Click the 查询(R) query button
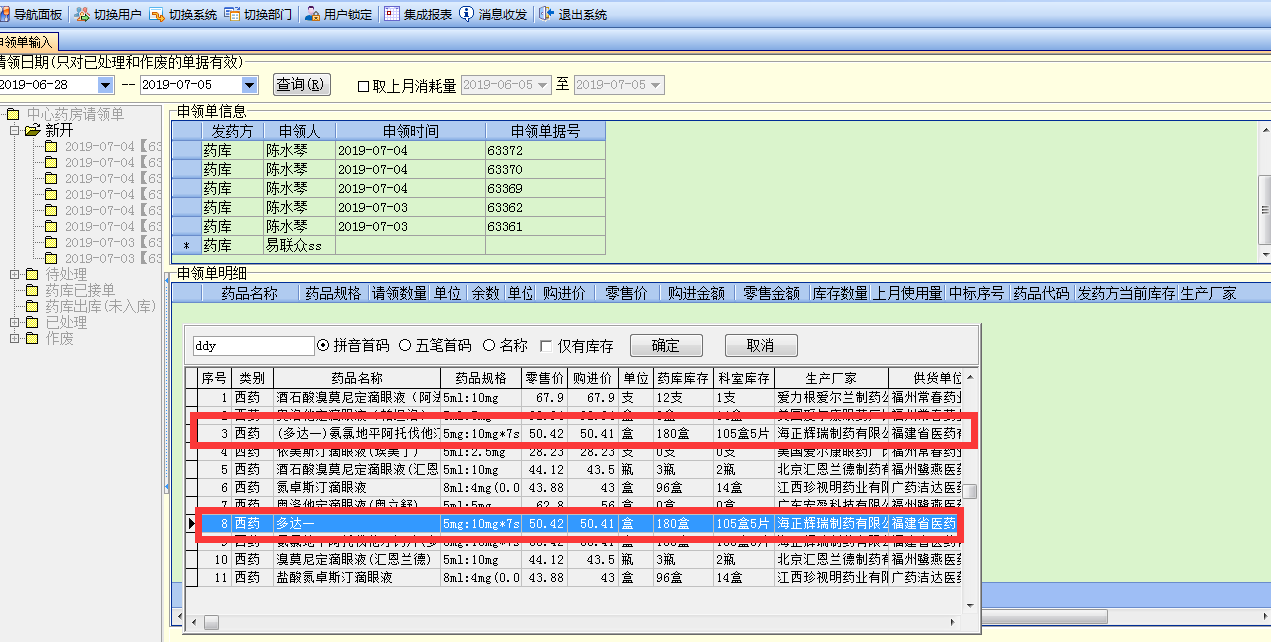 click(301, 85)
